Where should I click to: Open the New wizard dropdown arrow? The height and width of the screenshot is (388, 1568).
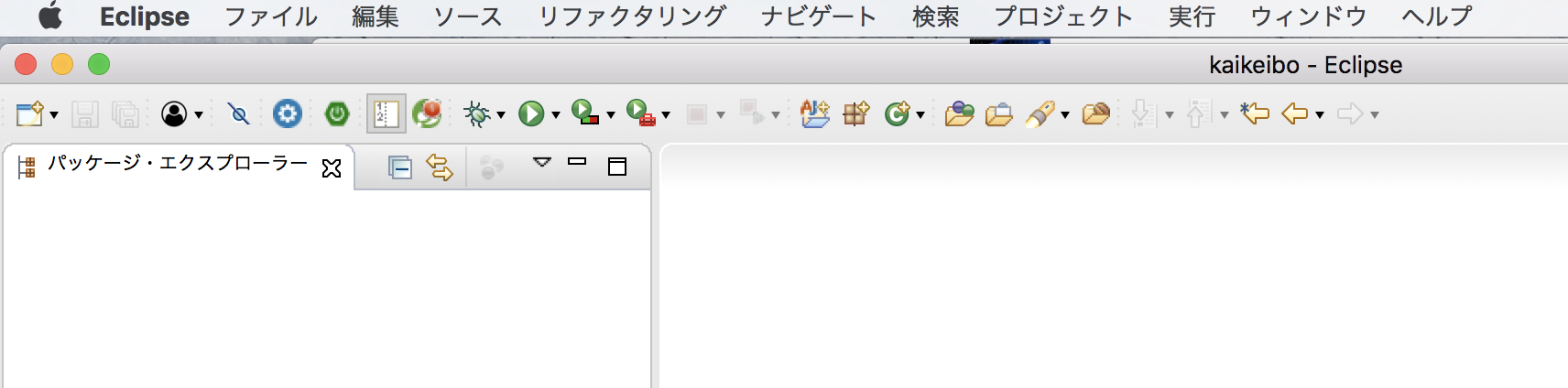(54, 115)
